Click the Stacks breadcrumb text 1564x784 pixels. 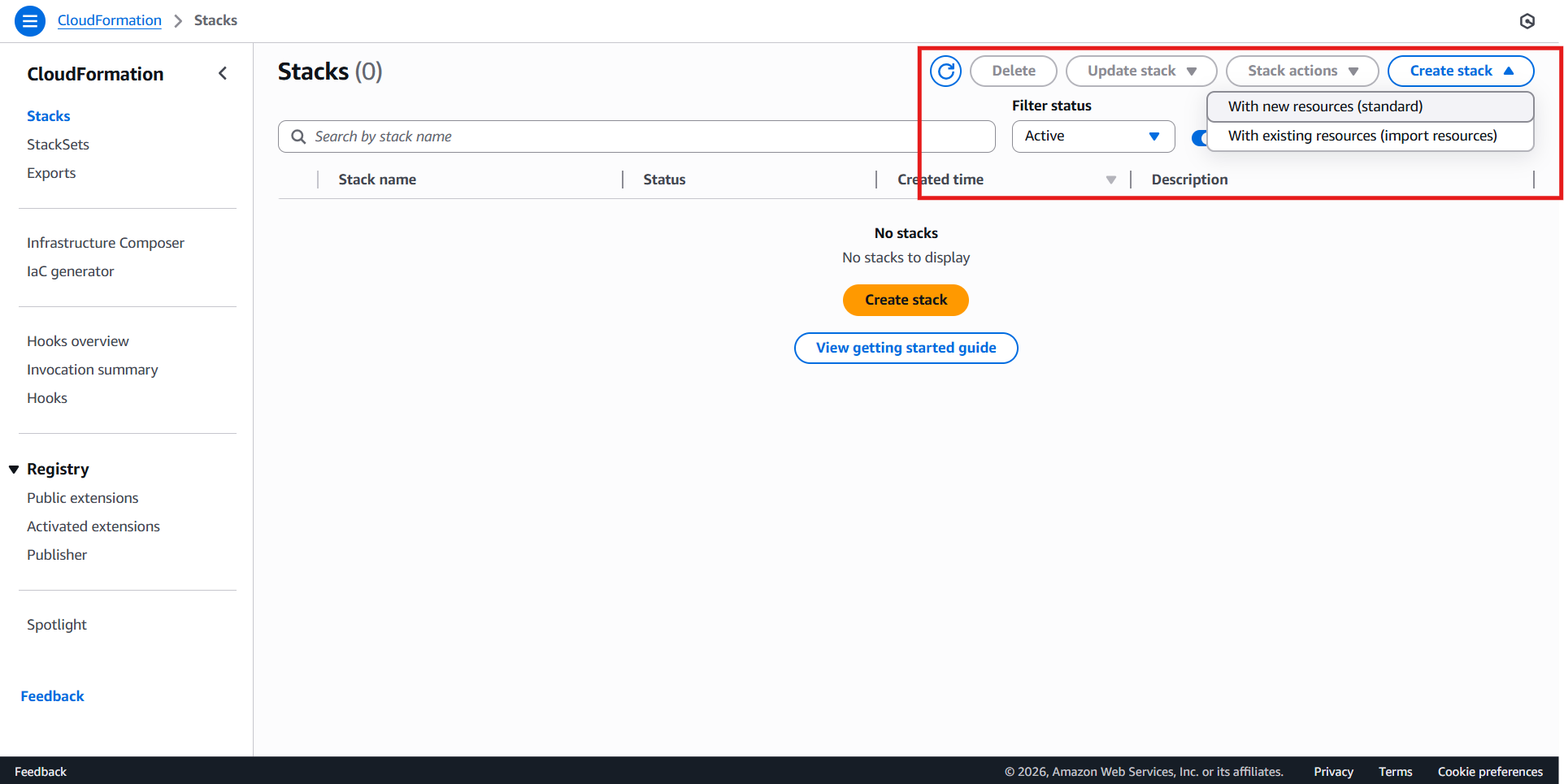[x=215, y=20]
